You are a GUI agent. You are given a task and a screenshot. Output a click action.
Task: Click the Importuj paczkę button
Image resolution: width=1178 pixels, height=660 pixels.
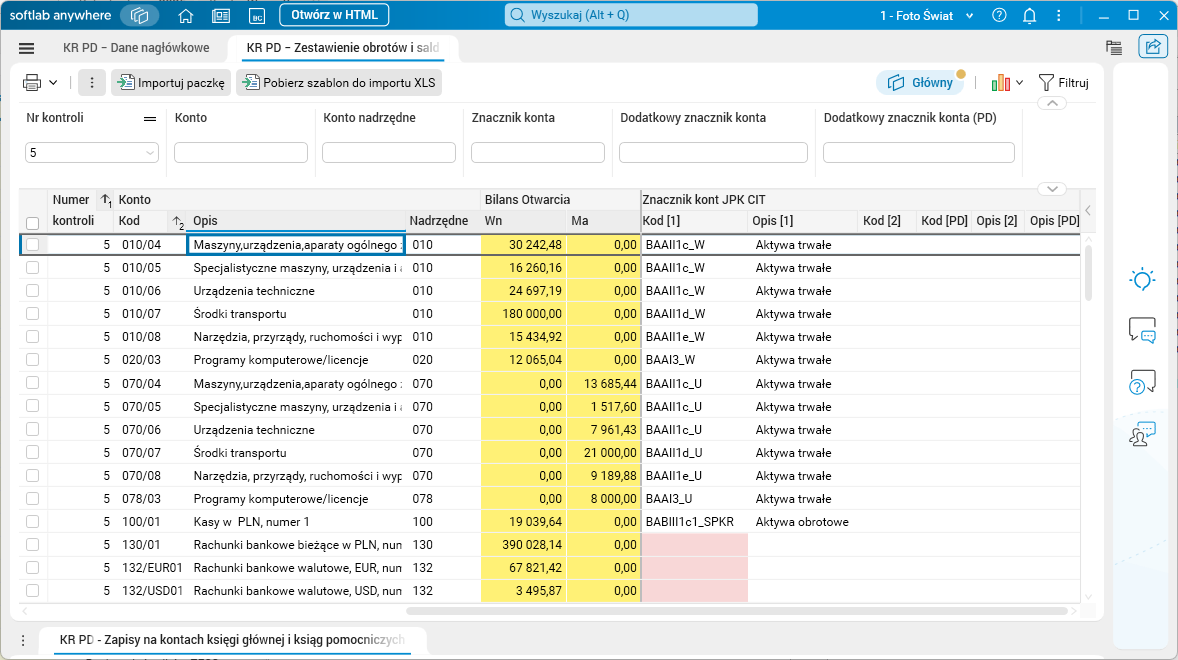172,83
